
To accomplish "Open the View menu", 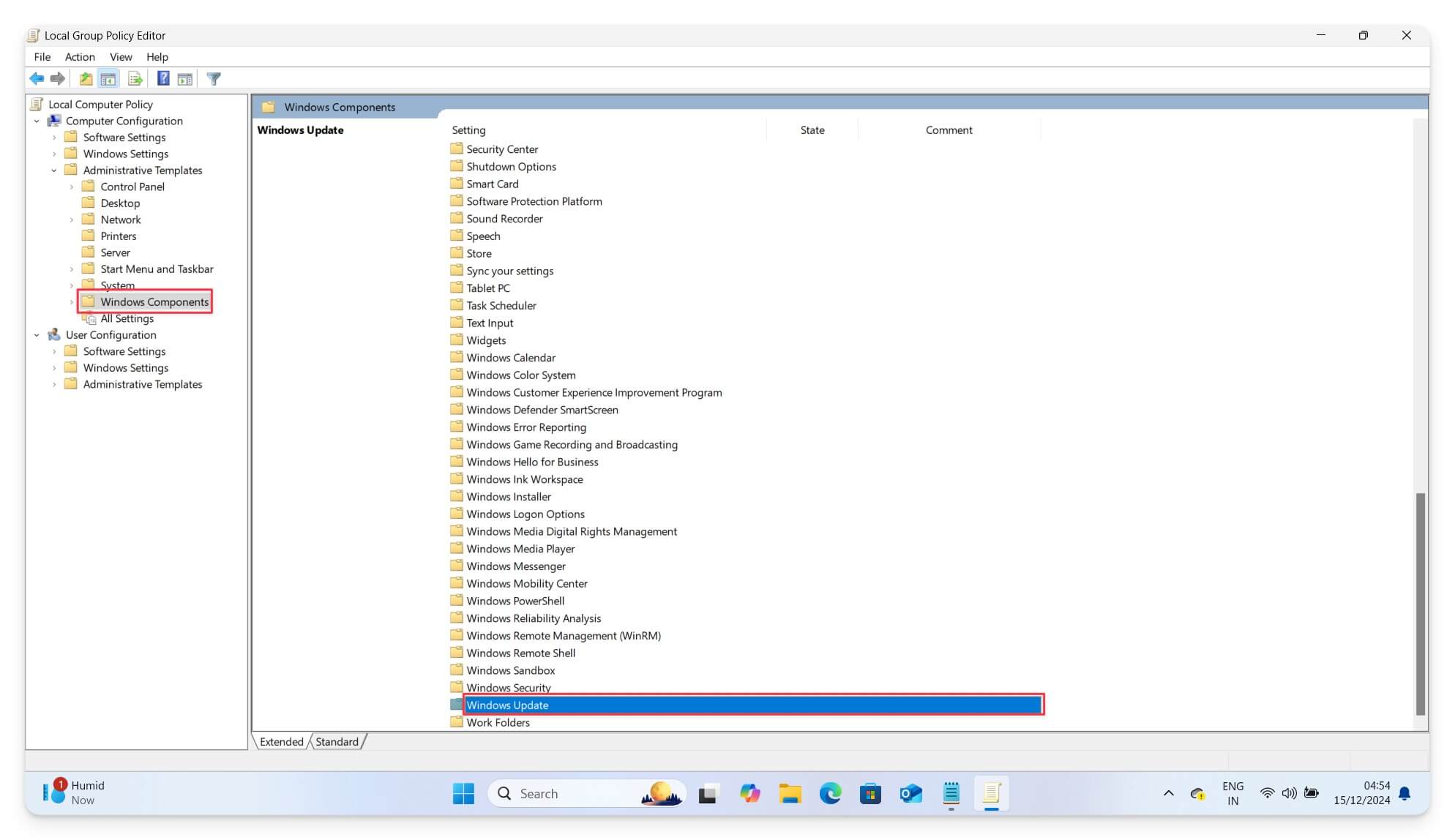I will pyautogui.click(x=121, y=56).
